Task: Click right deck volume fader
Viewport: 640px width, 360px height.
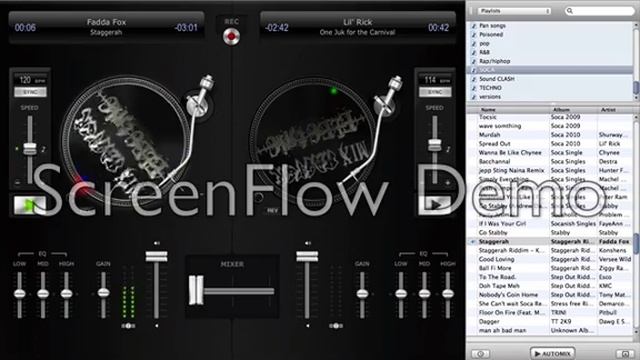Action: [x=307, y=256]
